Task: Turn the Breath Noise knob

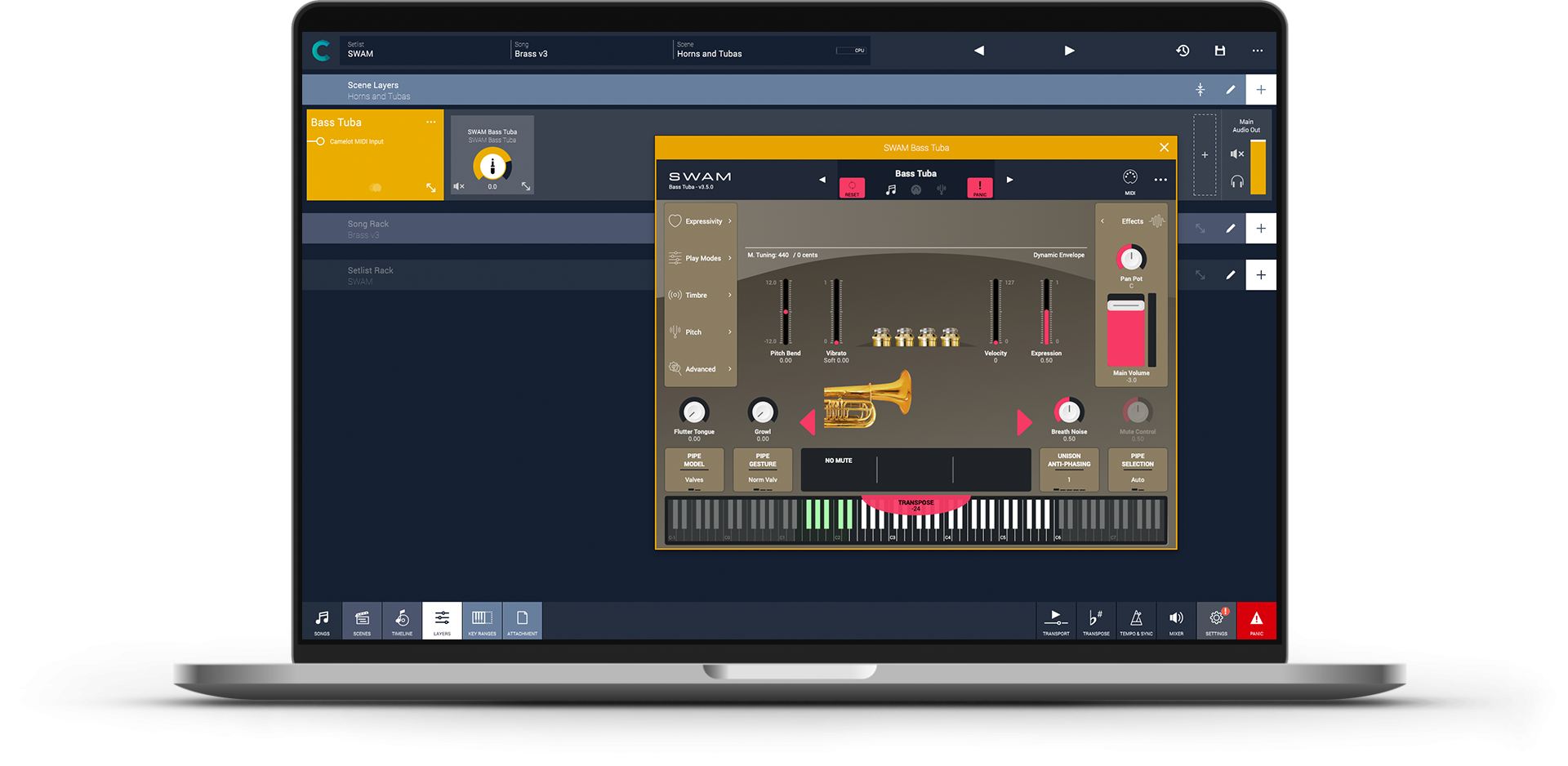Action: coord(1068,411)
